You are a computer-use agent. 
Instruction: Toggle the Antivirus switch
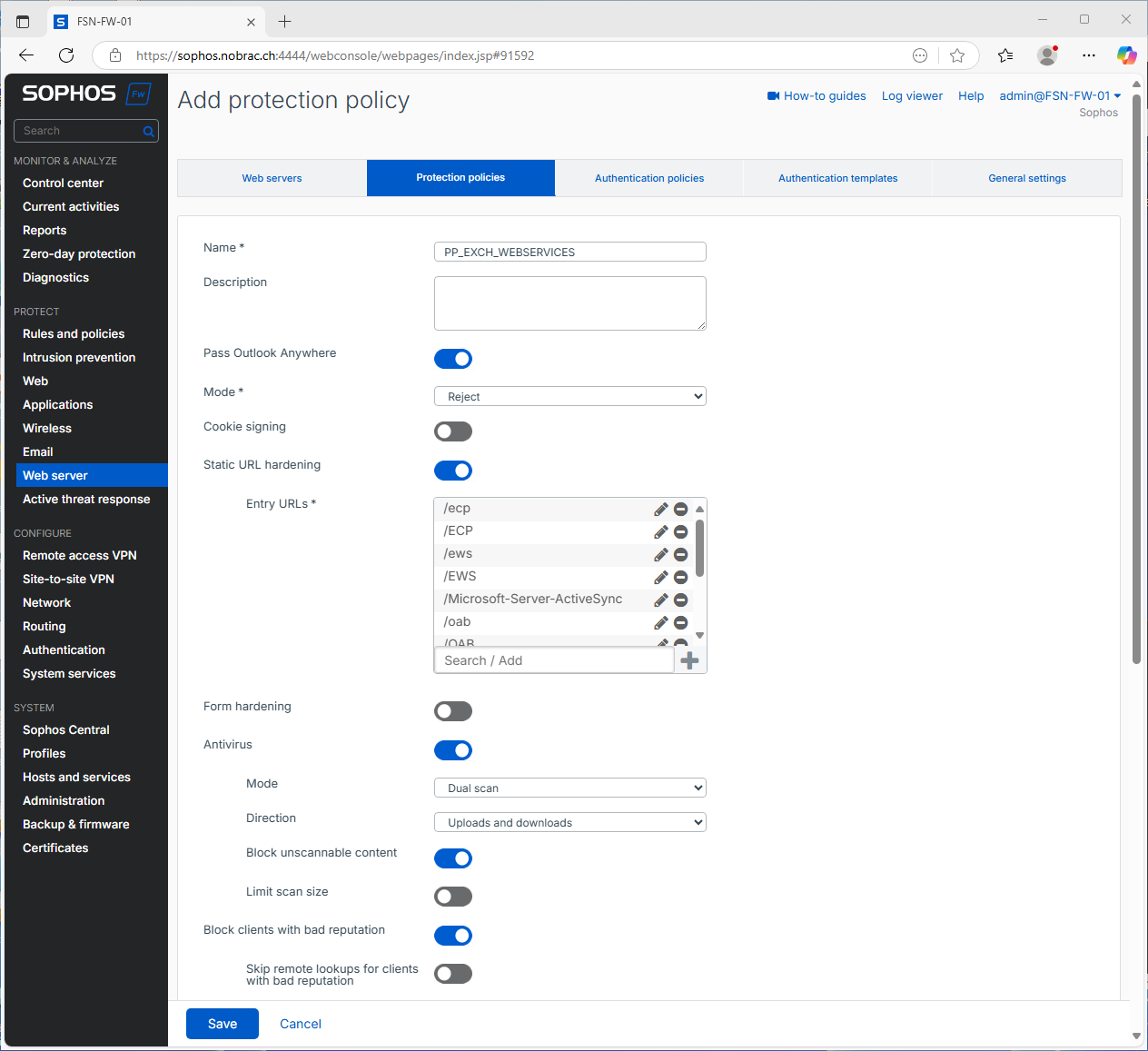pos(453,750)
